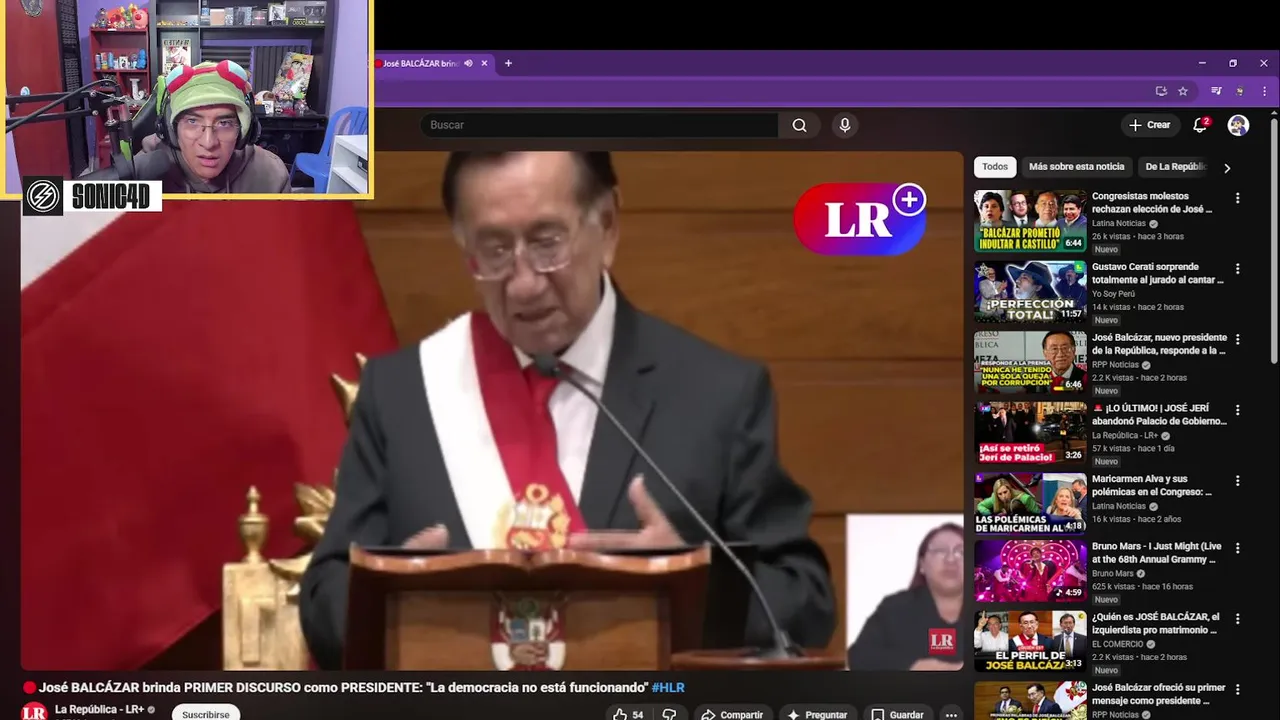Click the Guardar save button

897,714
